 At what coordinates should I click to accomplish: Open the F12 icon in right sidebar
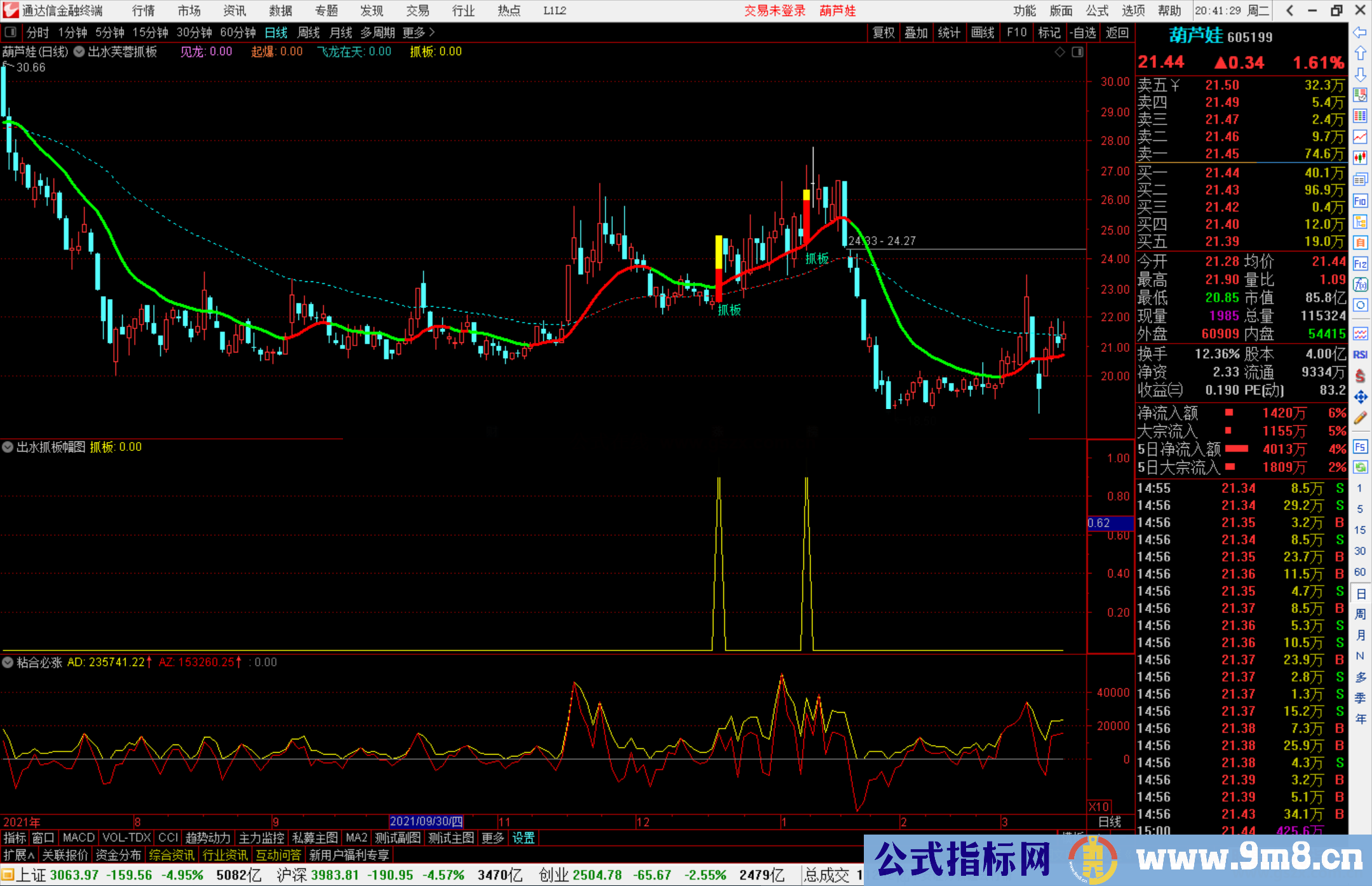pos(1360,264)
